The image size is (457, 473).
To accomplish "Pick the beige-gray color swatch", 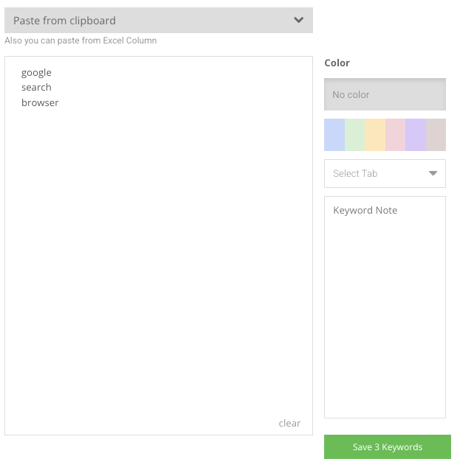I will pos(436,135).
